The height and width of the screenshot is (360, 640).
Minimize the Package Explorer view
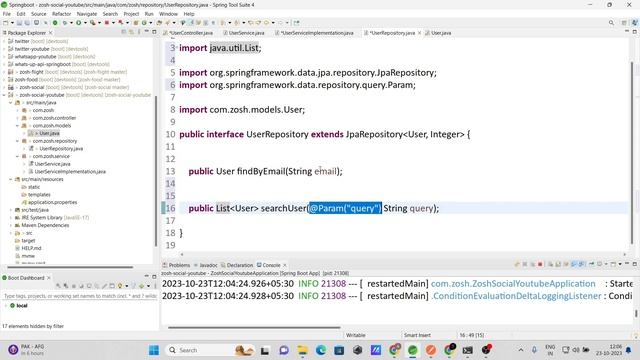coord(147,32)
